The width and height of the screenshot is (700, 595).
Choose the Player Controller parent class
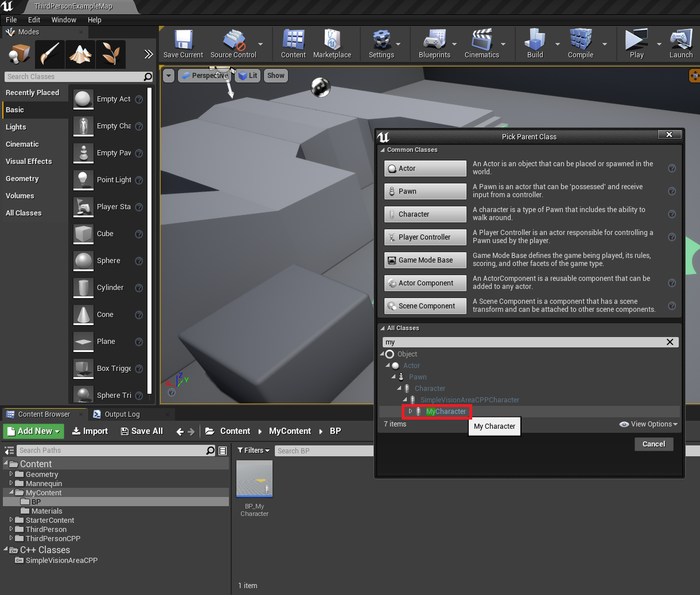[x=425, y=237]
